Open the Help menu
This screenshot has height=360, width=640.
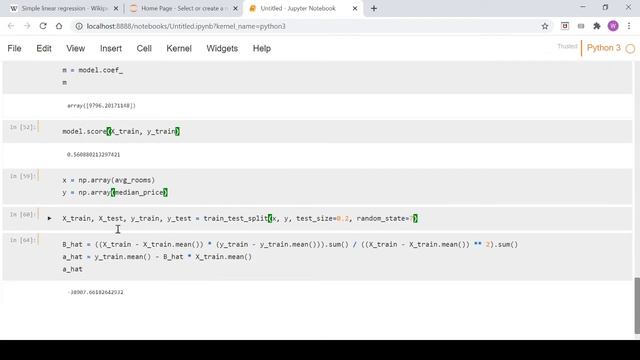pyautogui.click(x=262, y=49)
